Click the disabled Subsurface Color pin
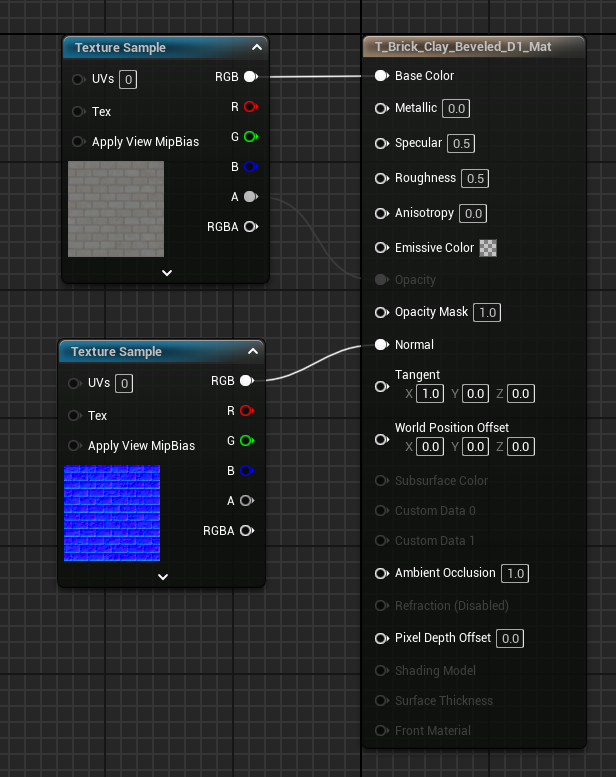 382,480
